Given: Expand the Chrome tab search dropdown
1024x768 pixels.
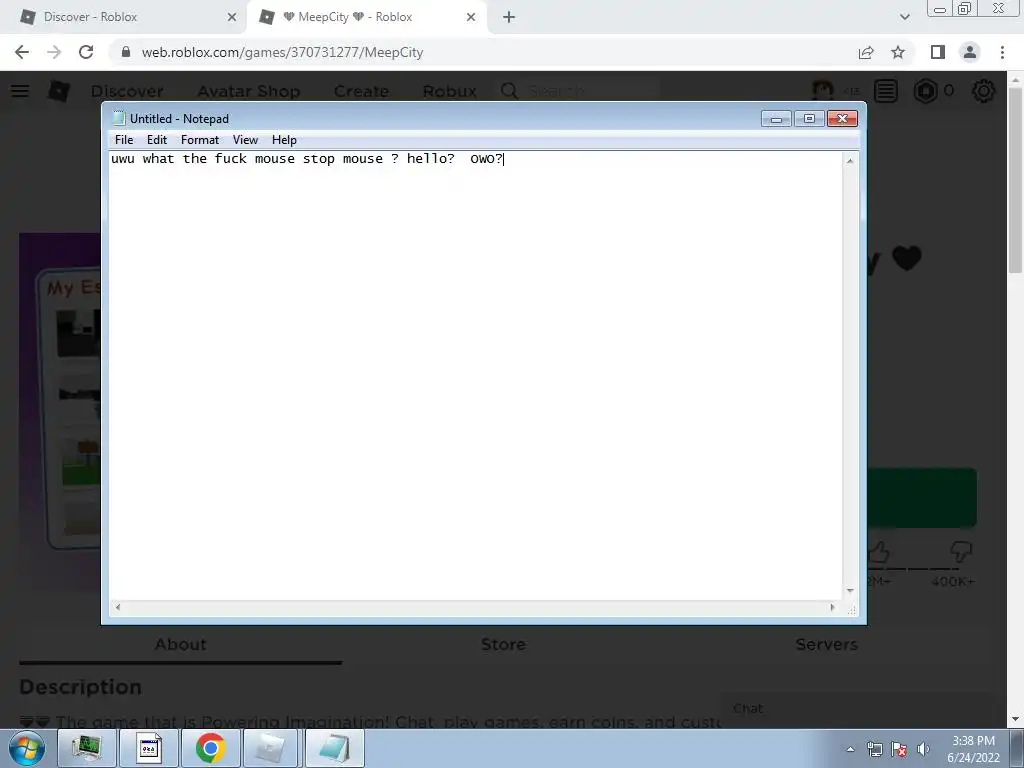Looking at the screenshot, I should tap(904, 18).
